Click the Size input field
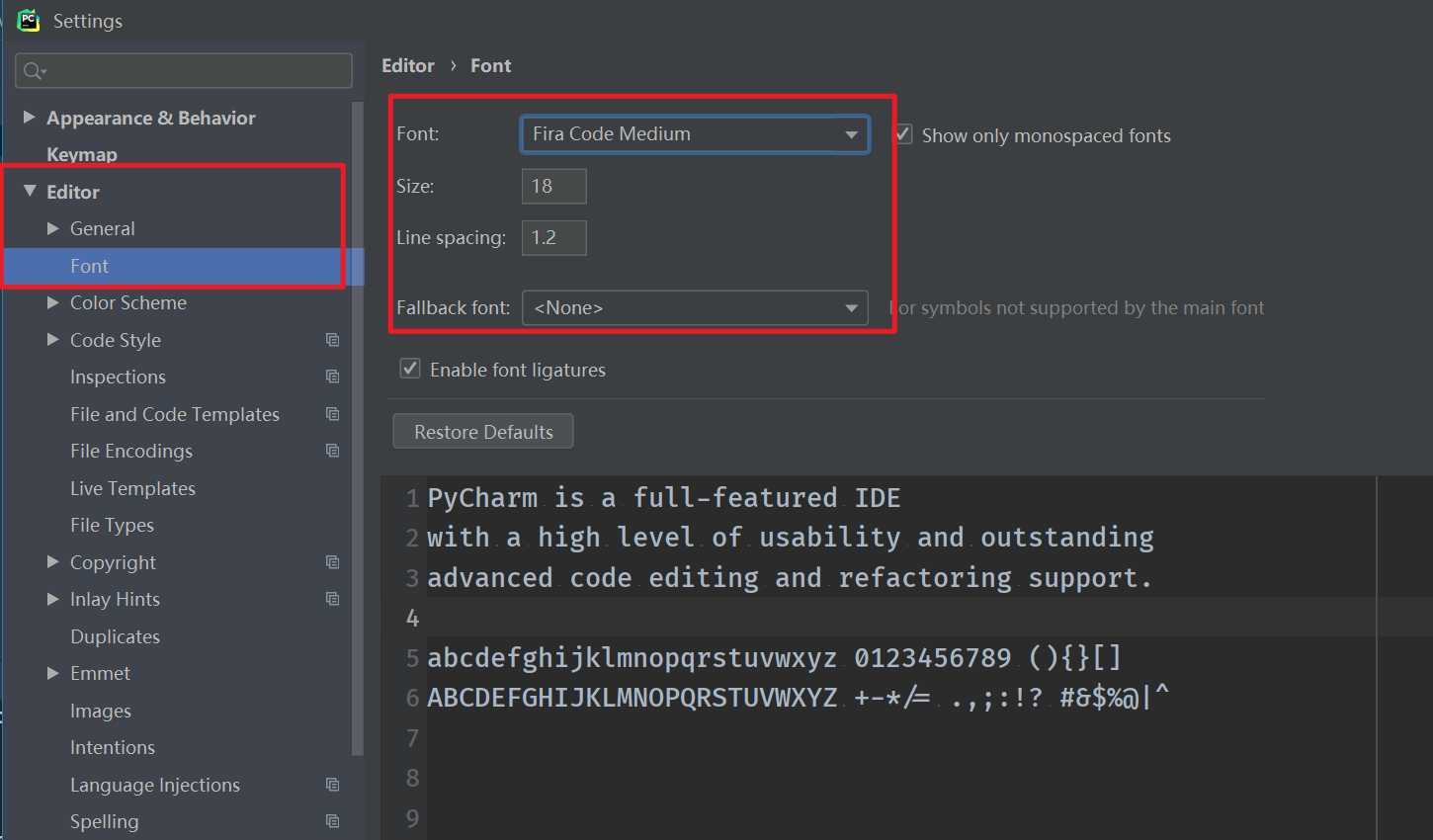The height and width of the screenshot is (840, 1433). coord(554,186)
